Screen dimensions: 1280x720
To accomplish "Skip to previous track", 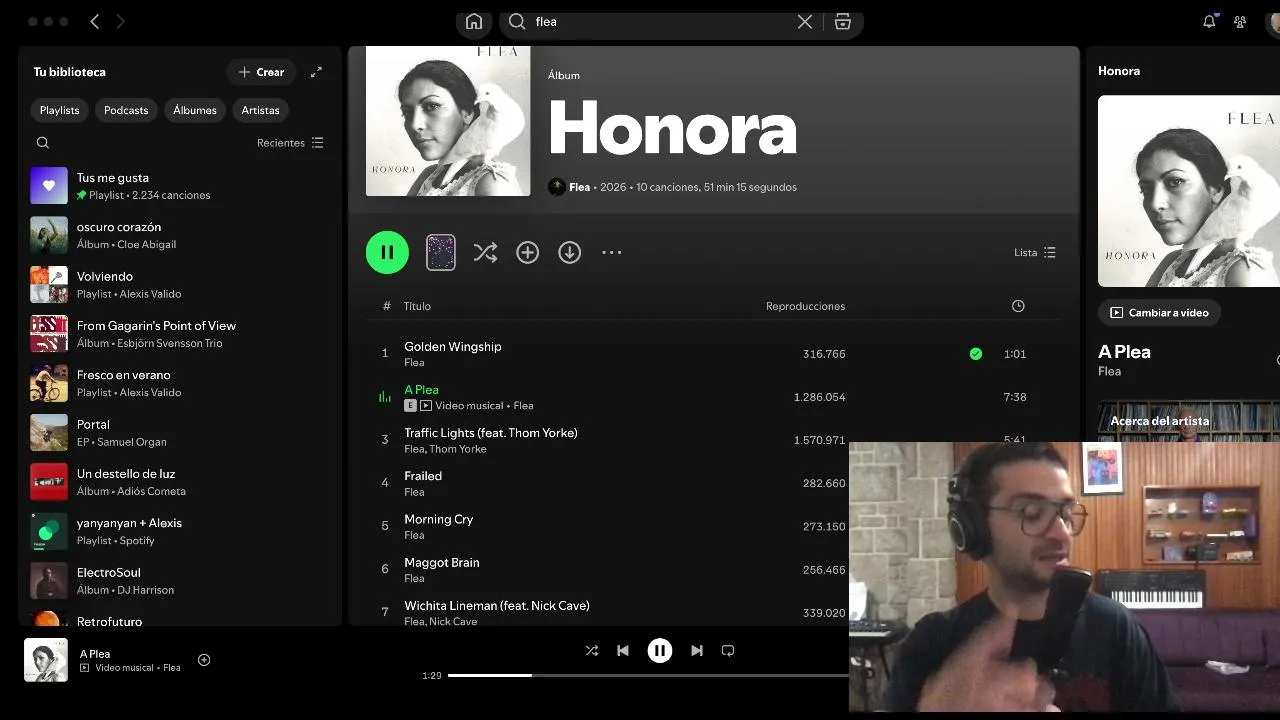I will pyautogui.click(x=623, y=651).
